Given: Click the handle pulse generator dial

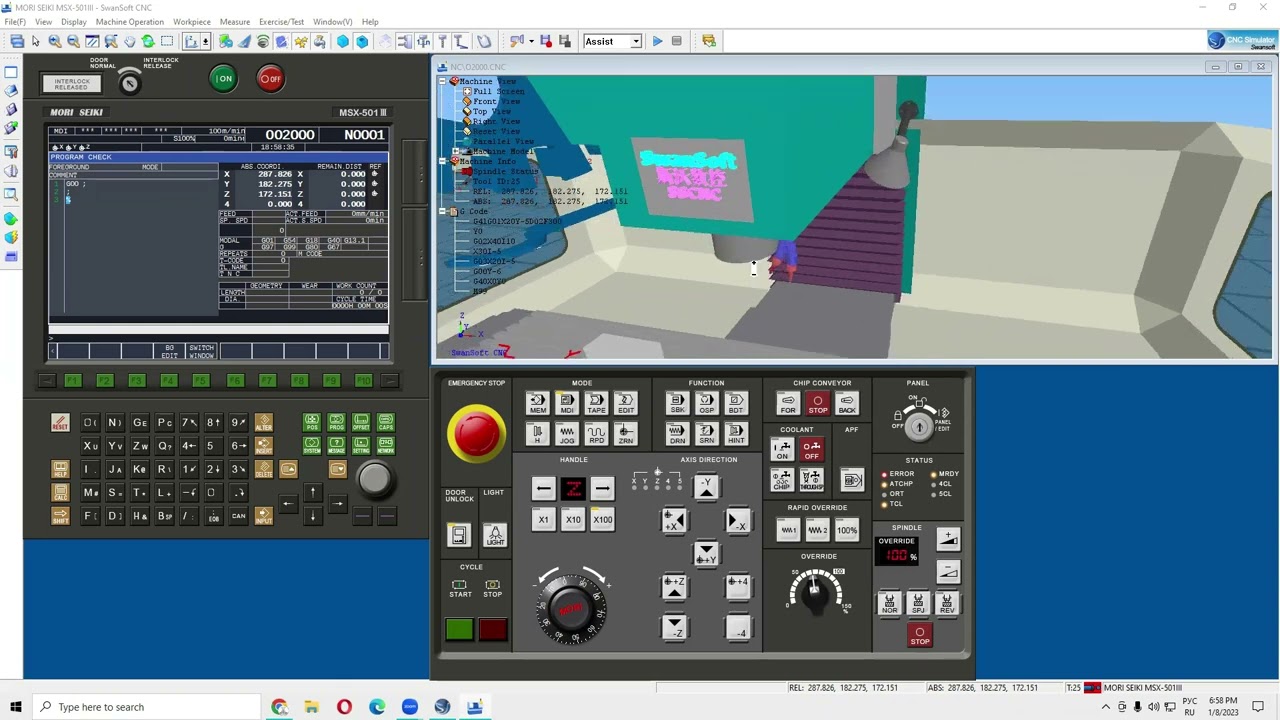Looking at the screenshot, I should [x=571, y=608].
